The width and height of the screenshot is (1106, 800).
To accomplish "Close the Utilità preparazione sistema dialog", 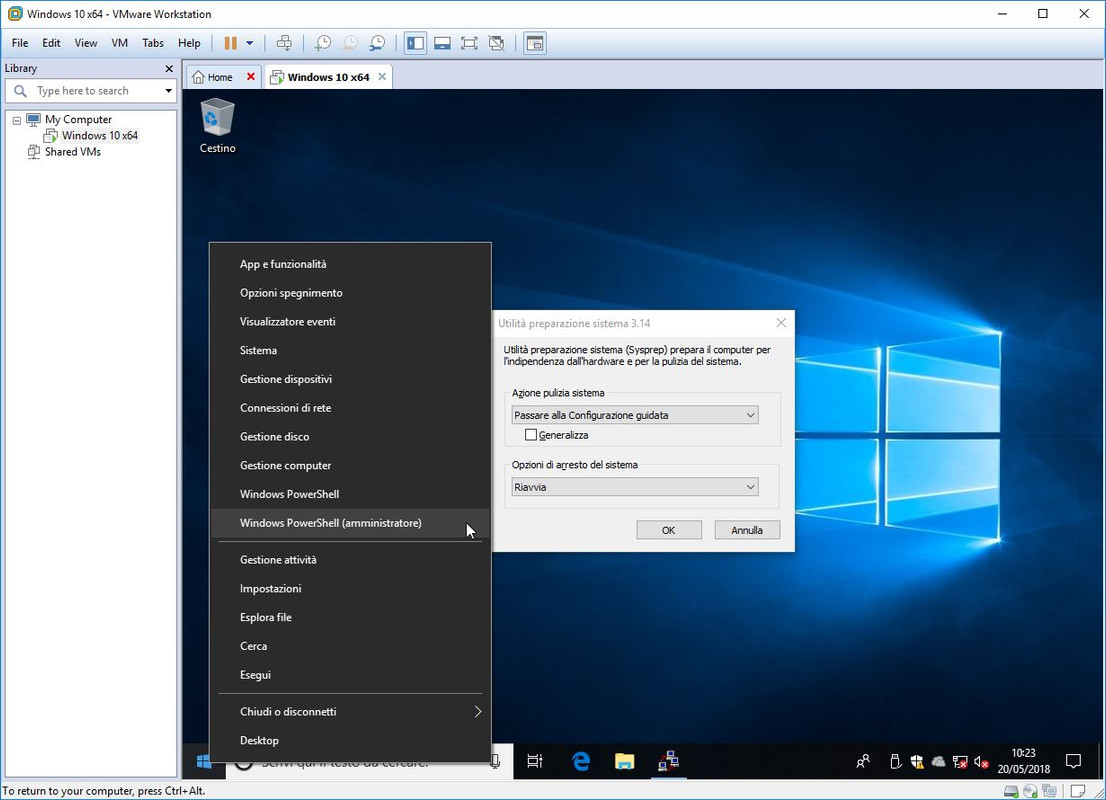I will pyautogui.click(x=781, y=323).
